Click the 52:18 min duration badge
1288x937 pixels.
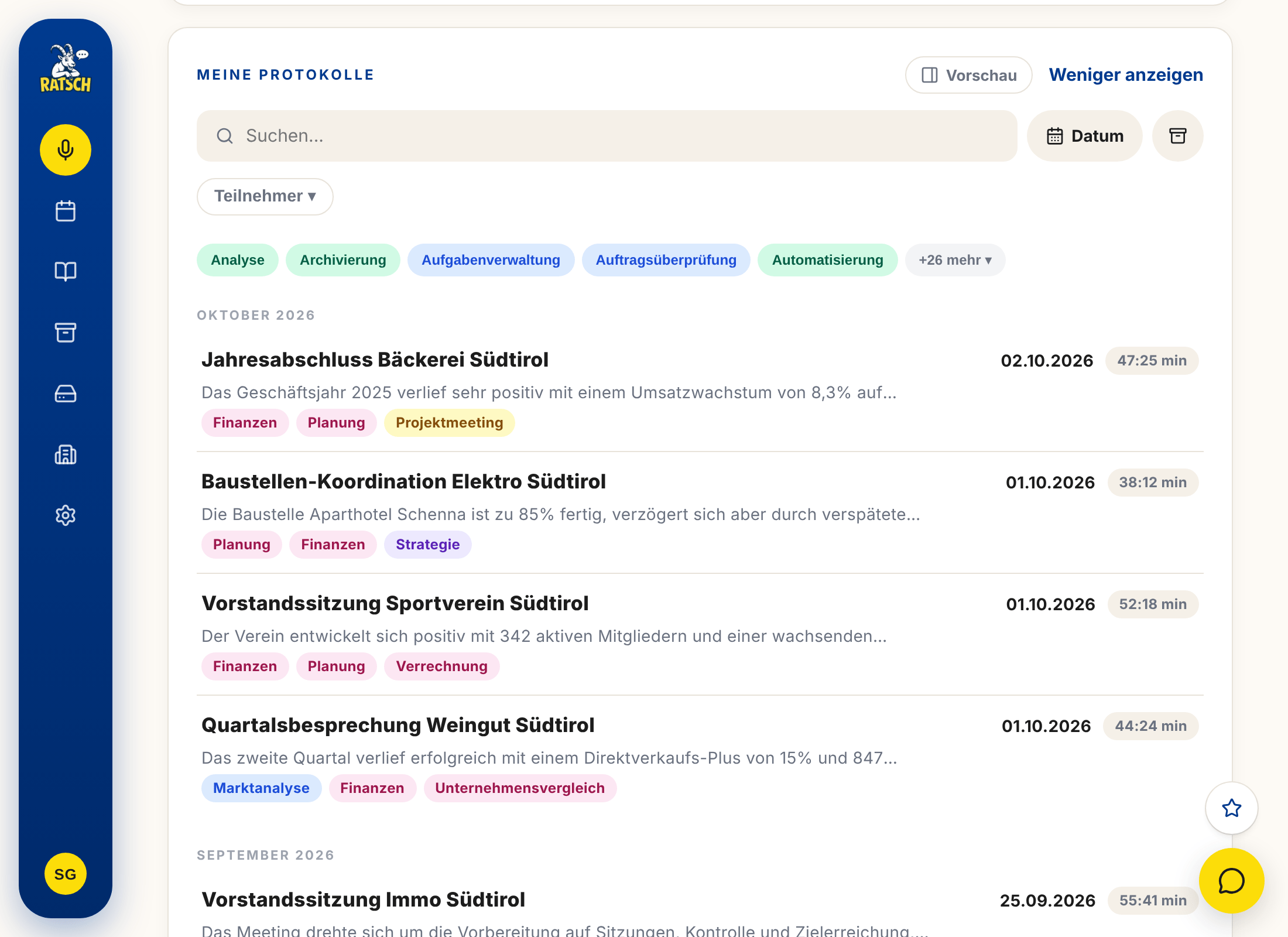tap(1153, 604)
